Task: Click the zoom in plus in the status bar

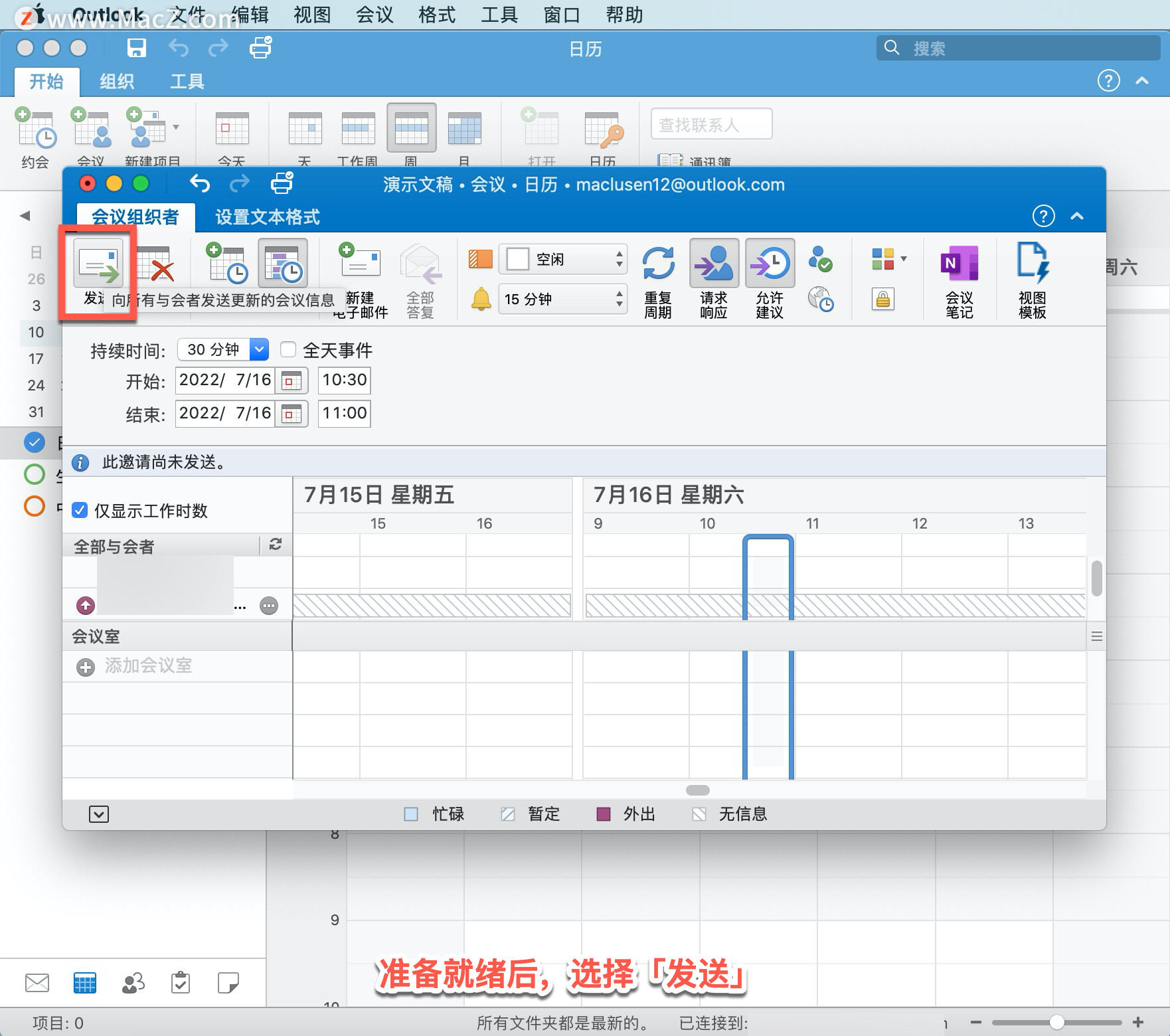Action: tap(1137, 1023)
